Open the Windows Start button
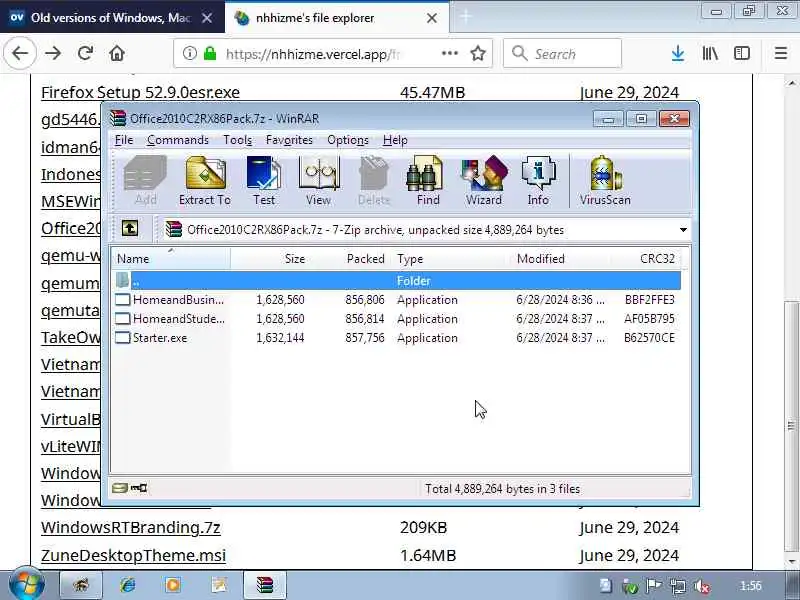This screenshot has width=800, height=600. [x=26, y=584]
